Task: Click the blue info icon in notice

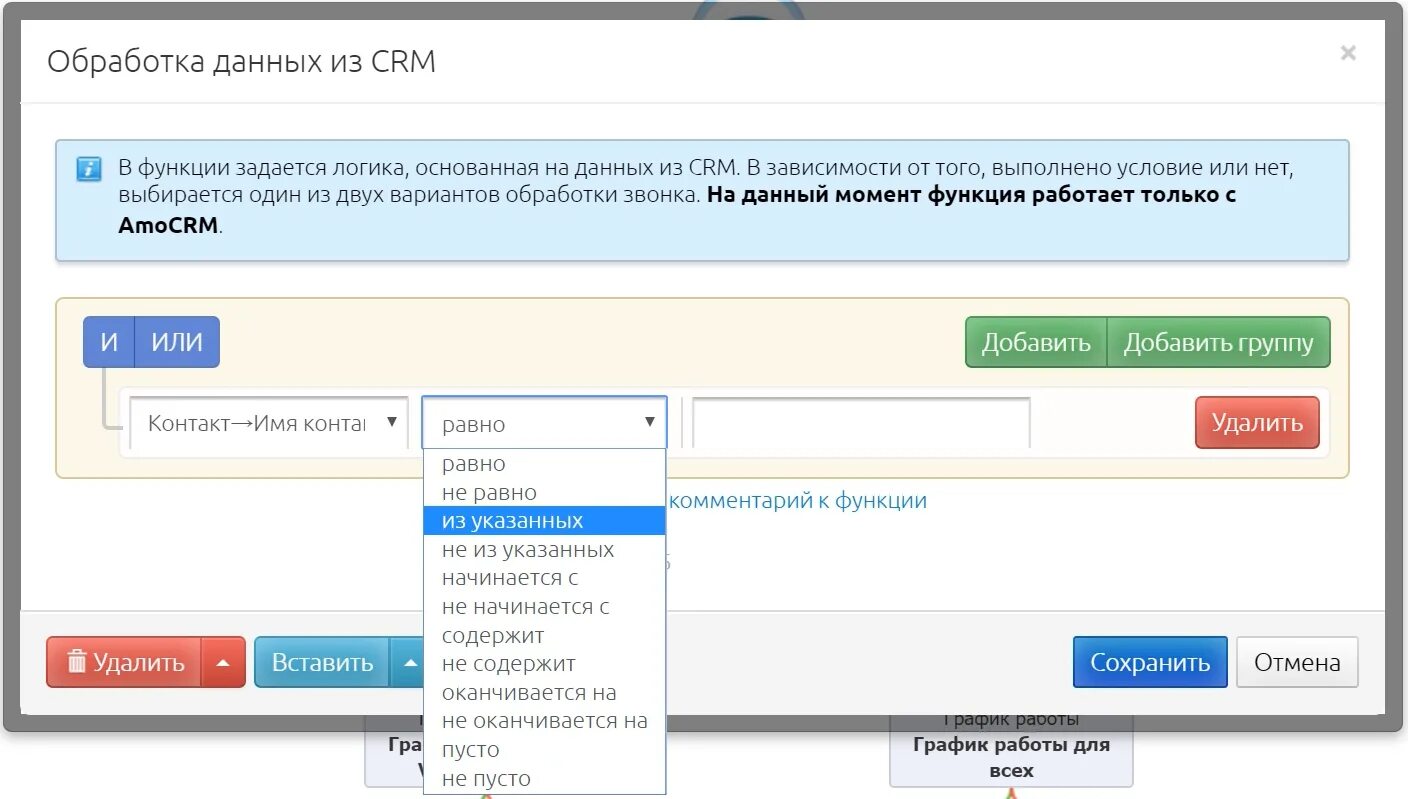Action: click(89, 169)
